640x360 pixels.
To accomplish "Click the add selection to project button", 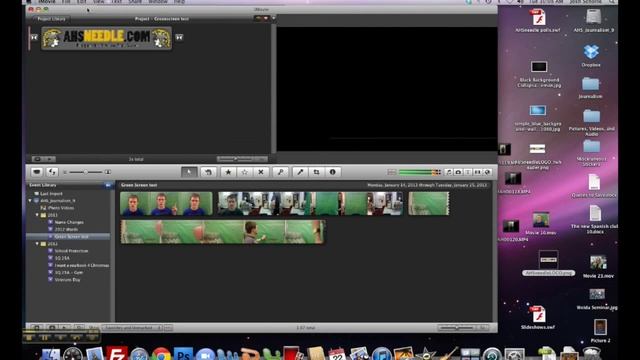I will pyautogui.click(x=208, y=172).
